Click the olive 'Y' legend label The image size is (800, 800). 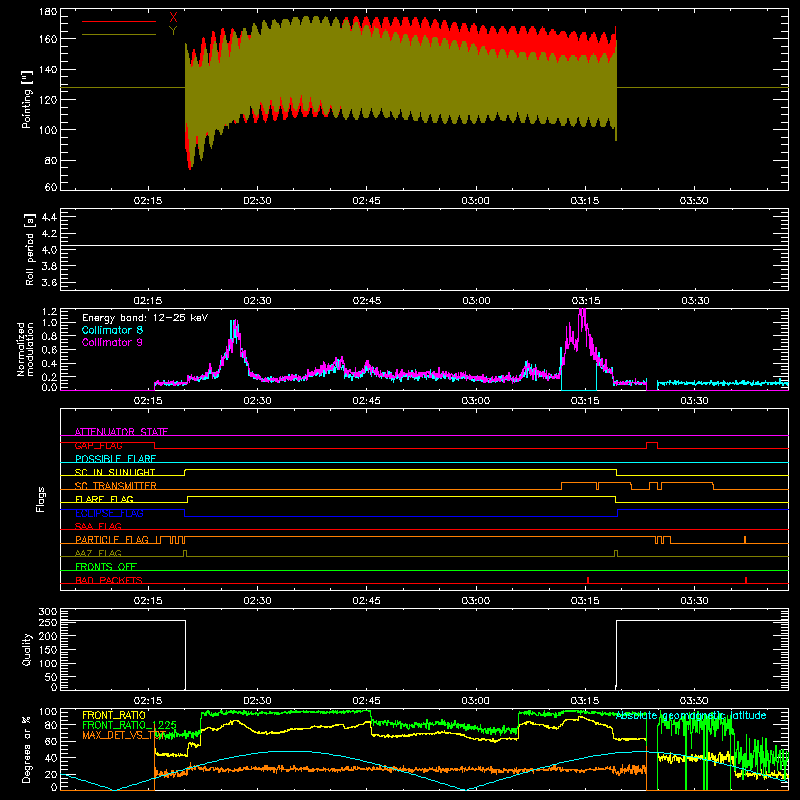click(x=173, y=31)
